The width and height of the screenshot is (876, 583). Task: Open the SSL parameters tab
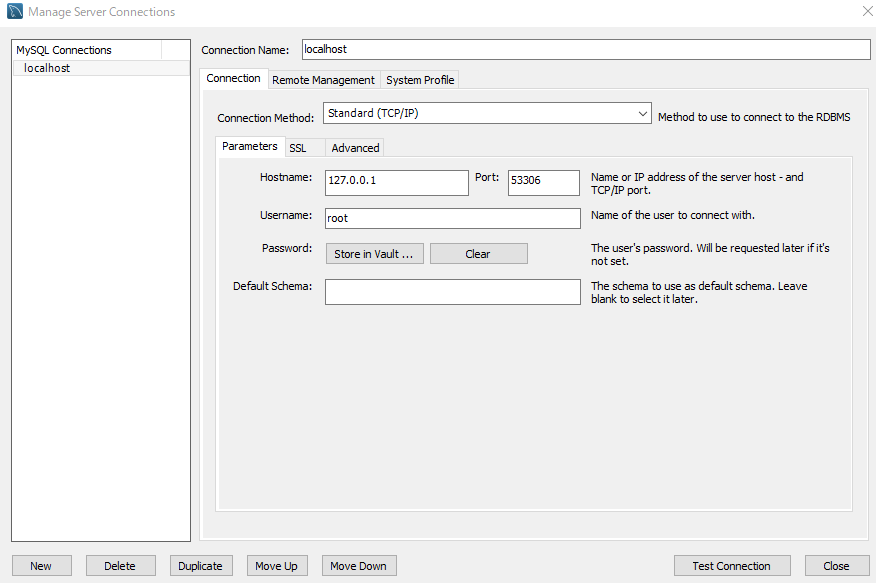(298, 147)
